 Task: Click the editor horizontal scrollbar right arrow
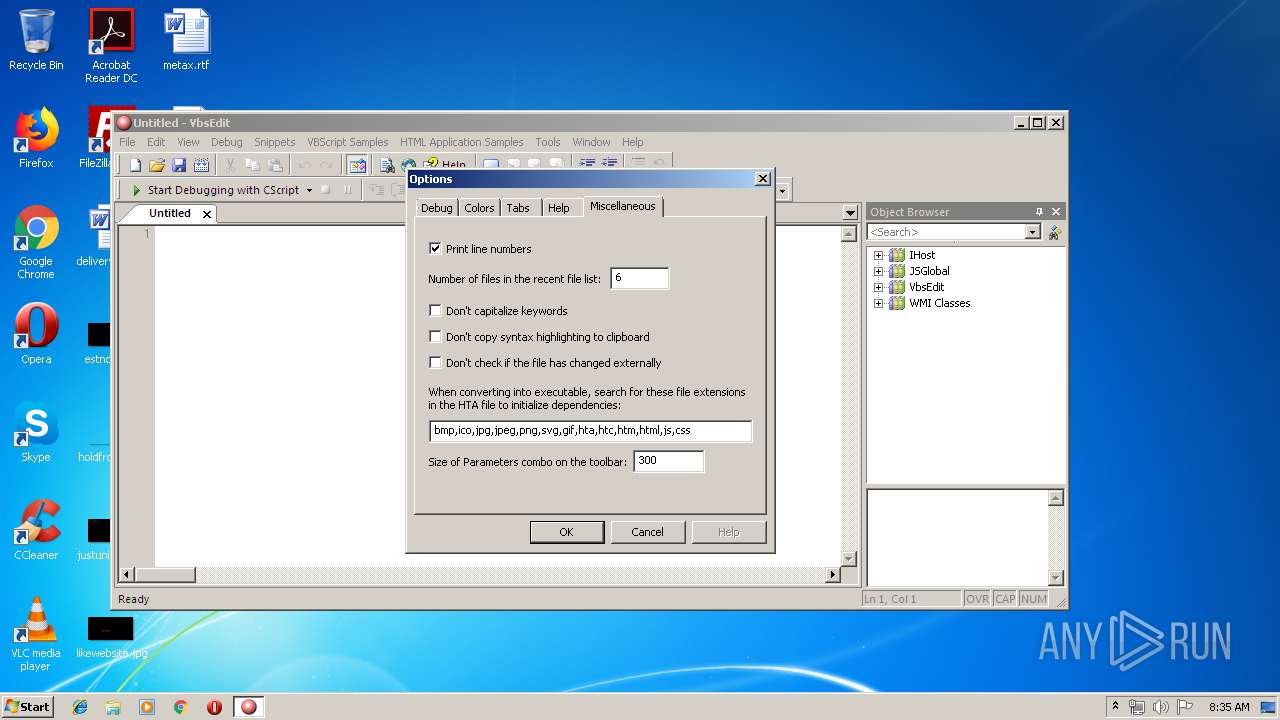point(832,575)
